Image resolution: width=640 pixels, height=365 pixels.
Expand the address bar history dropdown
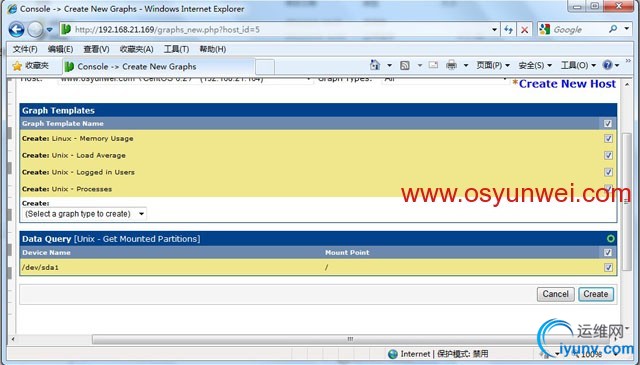pos(494,29)
